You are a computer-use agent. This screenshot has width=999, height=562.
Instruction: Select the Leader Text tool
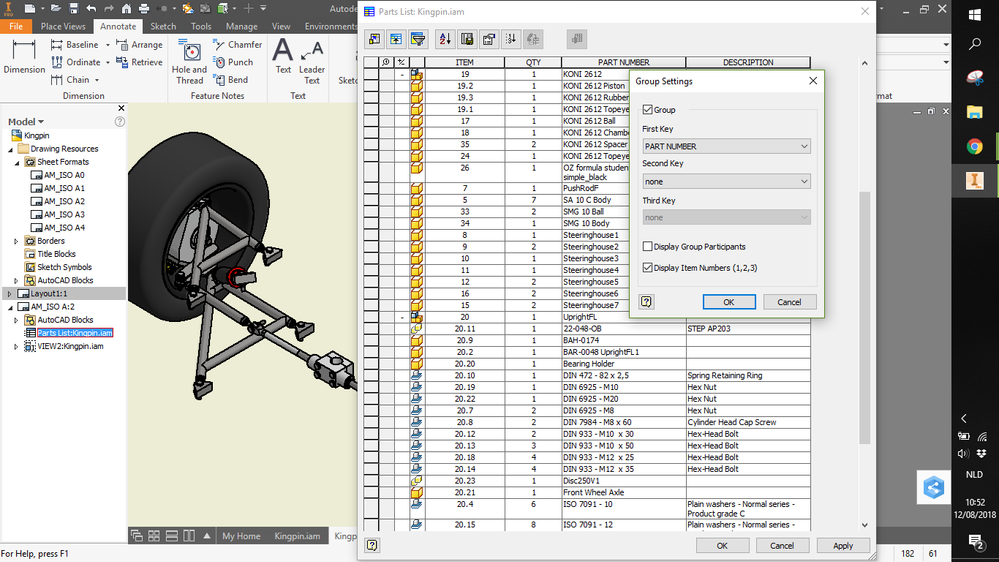[x=312, y=62]
